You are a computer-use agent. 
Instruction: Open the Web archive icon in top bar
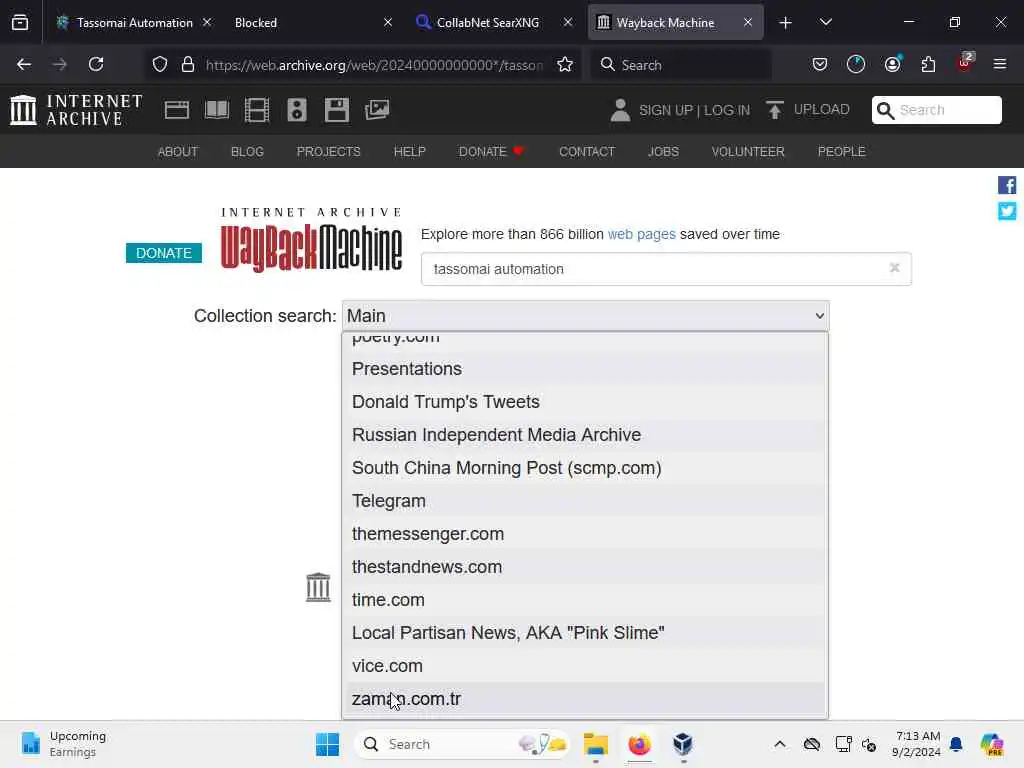(176, 110)
